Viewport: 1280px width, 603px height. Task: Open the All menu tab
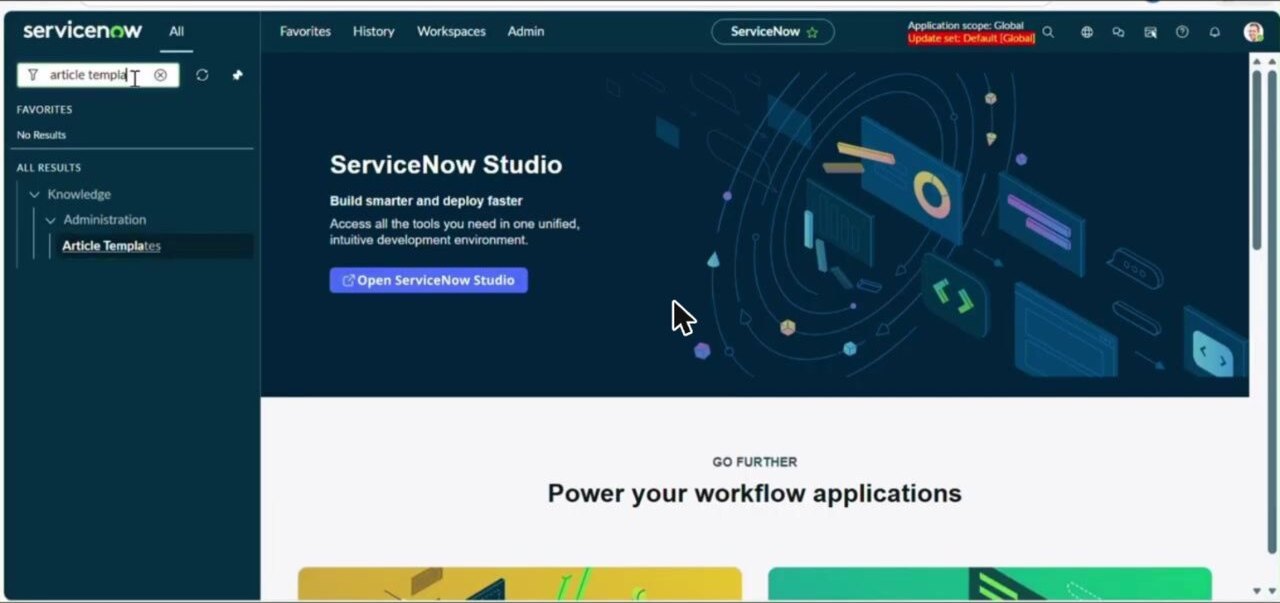(x=176, y=31)
